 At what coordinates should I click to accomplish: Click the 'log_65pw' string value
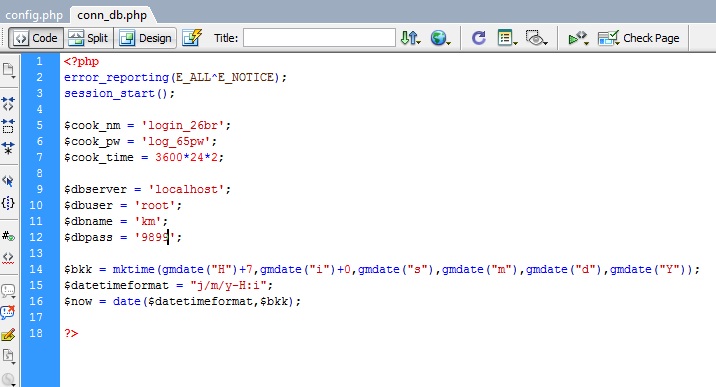coord(176,141)
